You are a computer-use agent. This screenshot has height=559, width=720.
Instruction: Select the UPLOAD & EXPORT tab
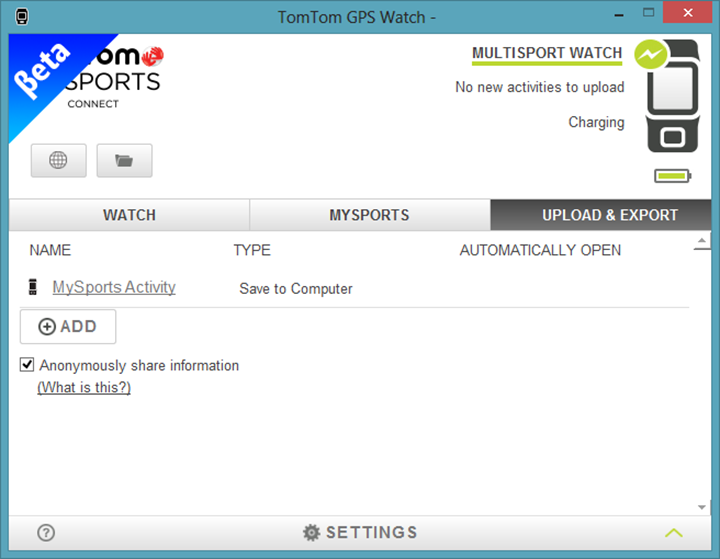601,215
